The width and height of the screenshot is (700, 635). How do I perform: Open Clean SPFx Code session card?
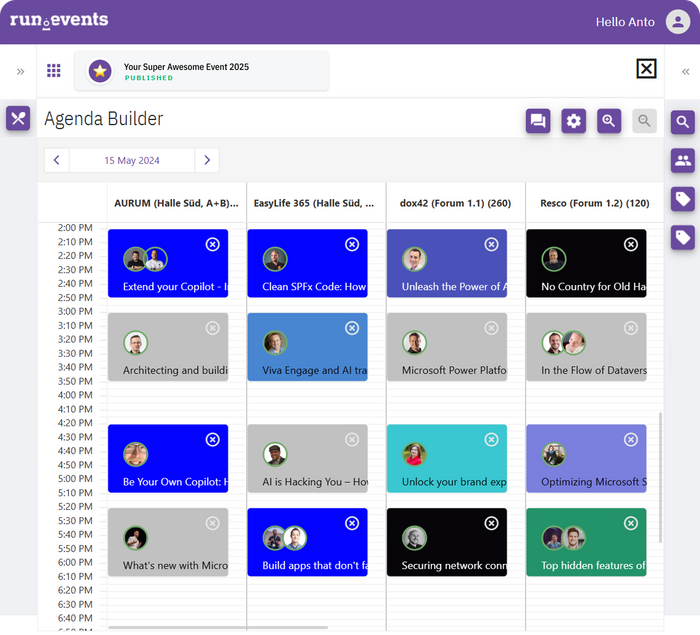[308, 263]
